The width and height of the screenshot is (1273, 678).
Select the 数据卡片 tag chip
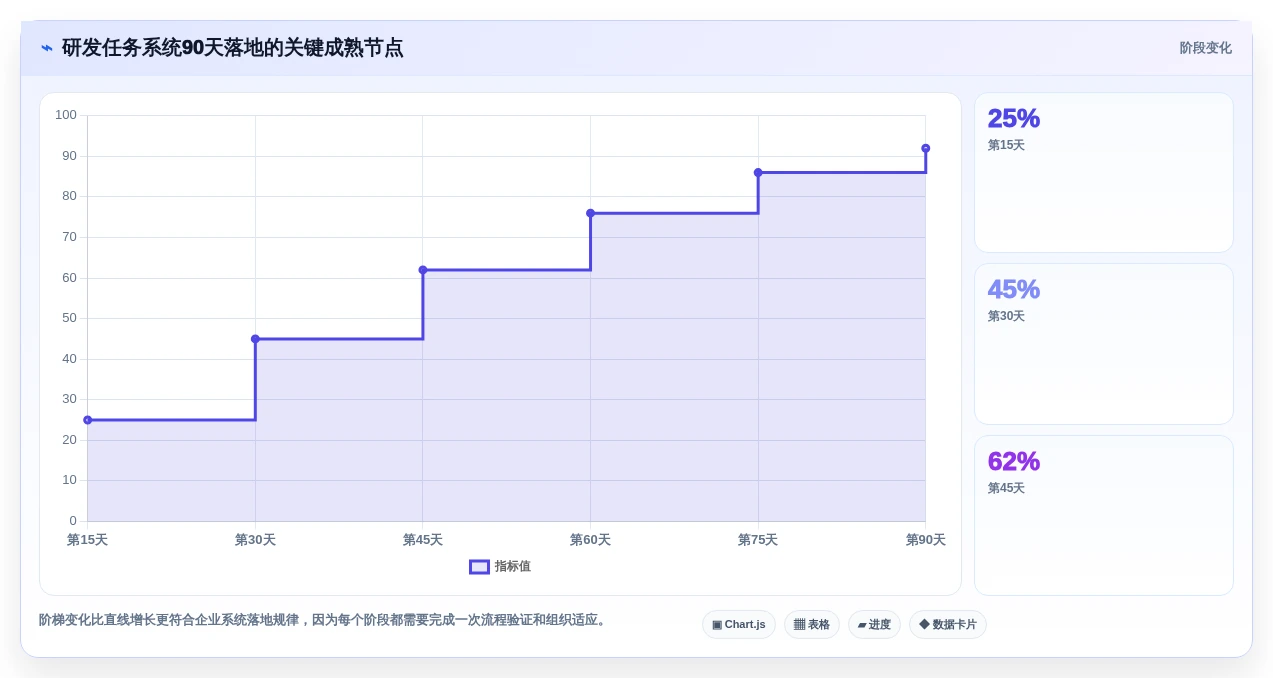click(x=947, y=624)
